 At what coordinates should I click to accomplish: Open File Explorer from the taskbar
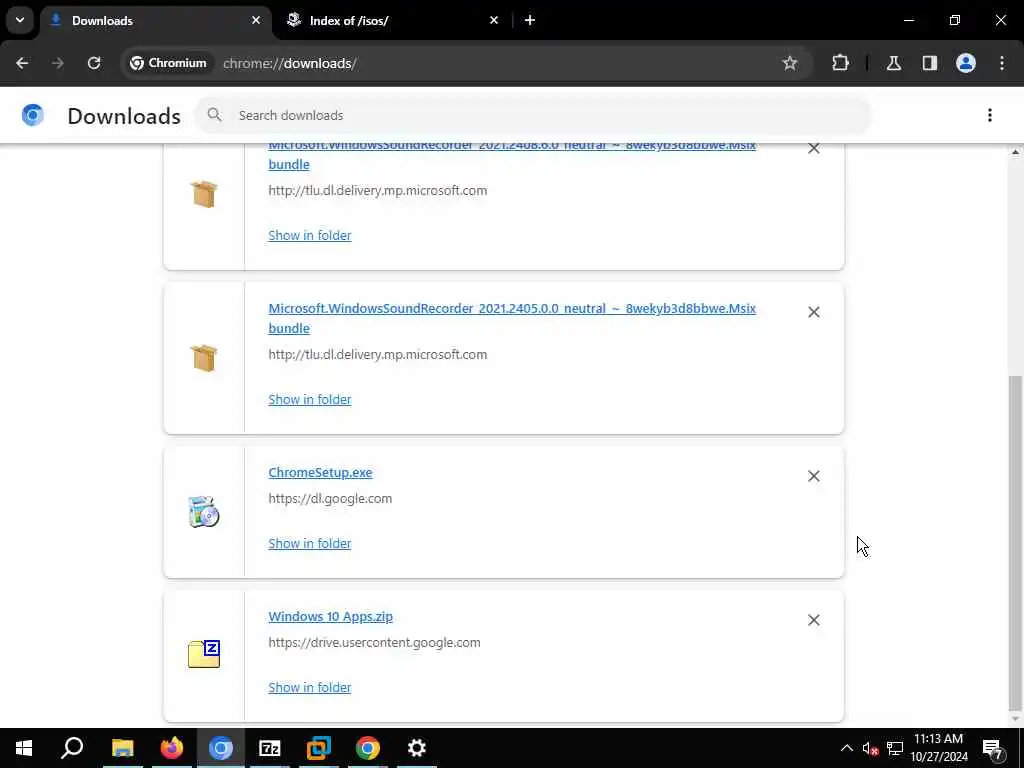pyautogui.click(x=123, y=748)
